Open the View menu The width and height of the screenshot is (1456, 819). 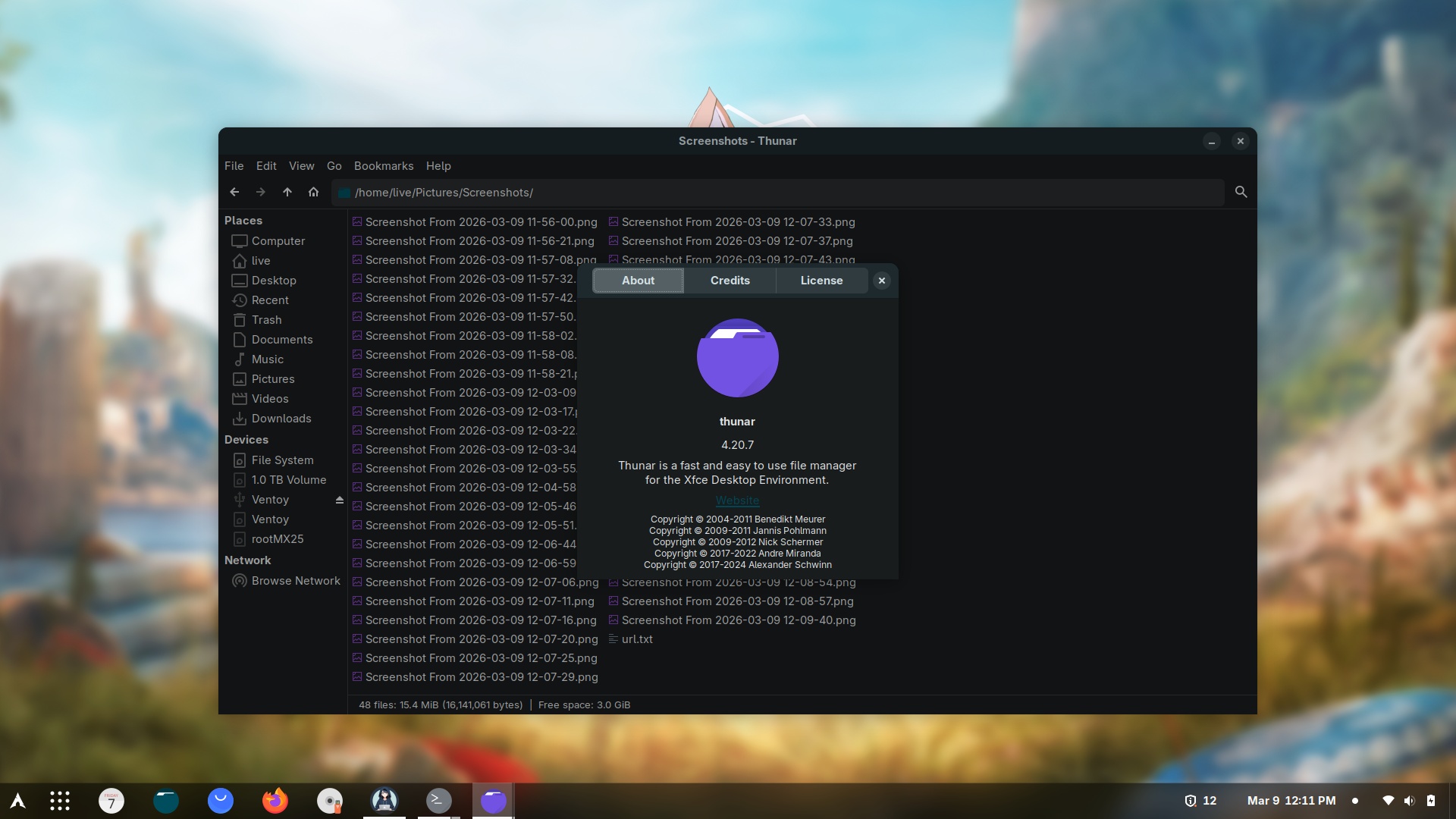pos(301,166)
